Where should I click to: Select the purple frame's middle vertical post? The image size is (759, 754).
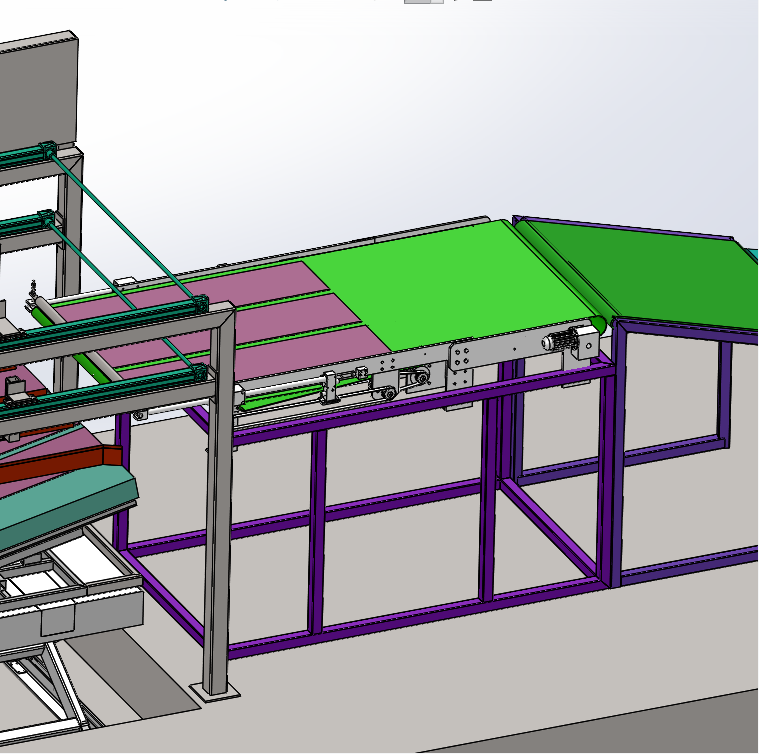tap(316, 530)
